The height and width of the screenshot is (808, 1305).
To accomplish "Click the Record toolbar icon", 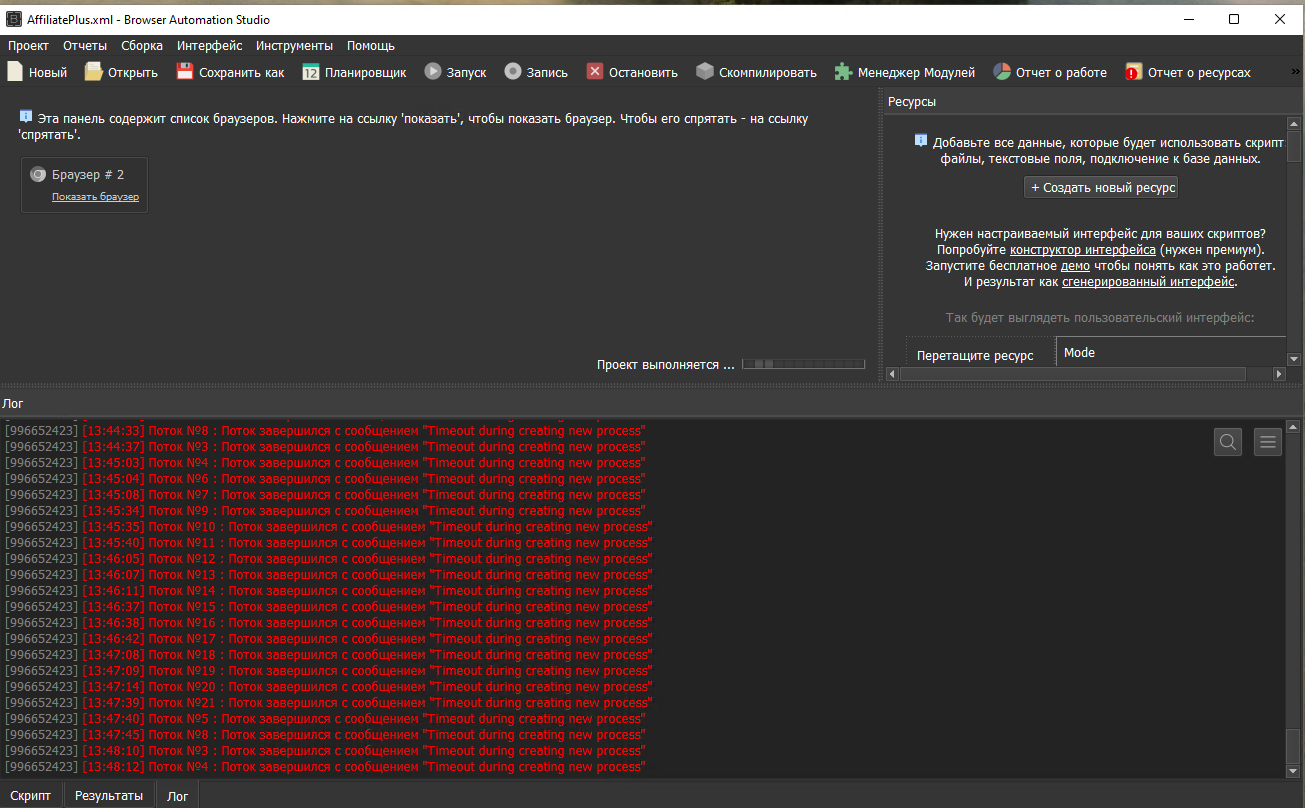I will click(513, 72).
